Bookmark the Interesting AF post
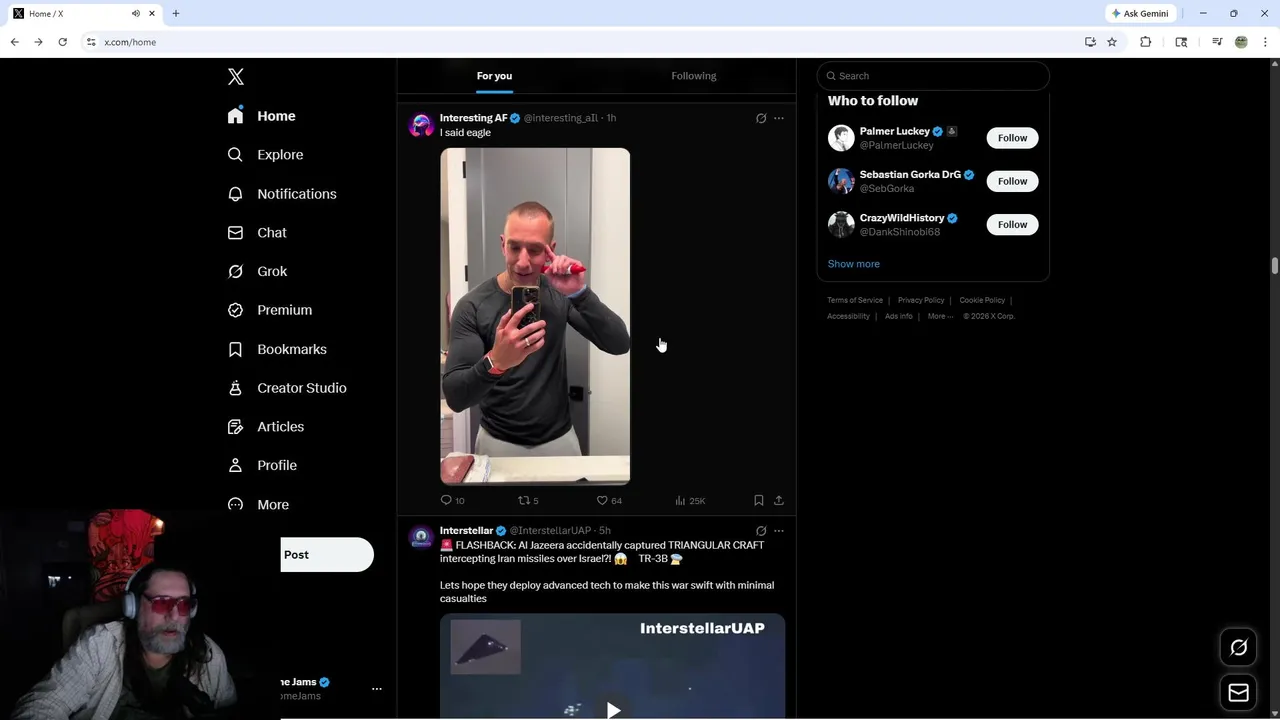Image resolution: width=1280 pixels, height=720 pixels. [x=758, y=500]
